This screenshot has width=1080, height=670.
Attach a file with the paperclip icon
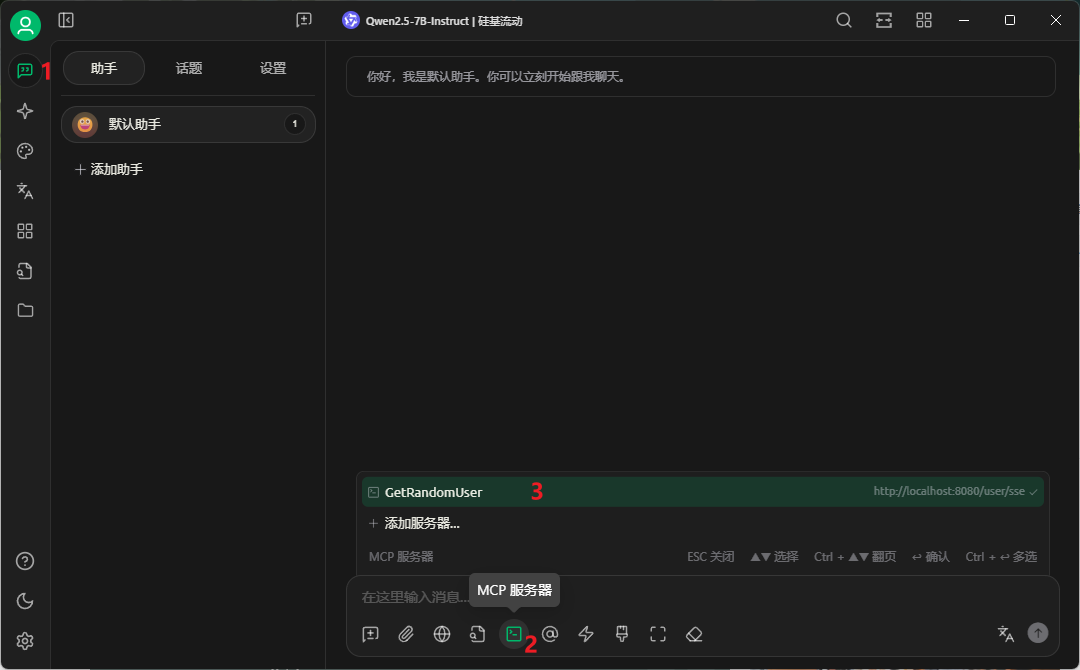(406, 634)
